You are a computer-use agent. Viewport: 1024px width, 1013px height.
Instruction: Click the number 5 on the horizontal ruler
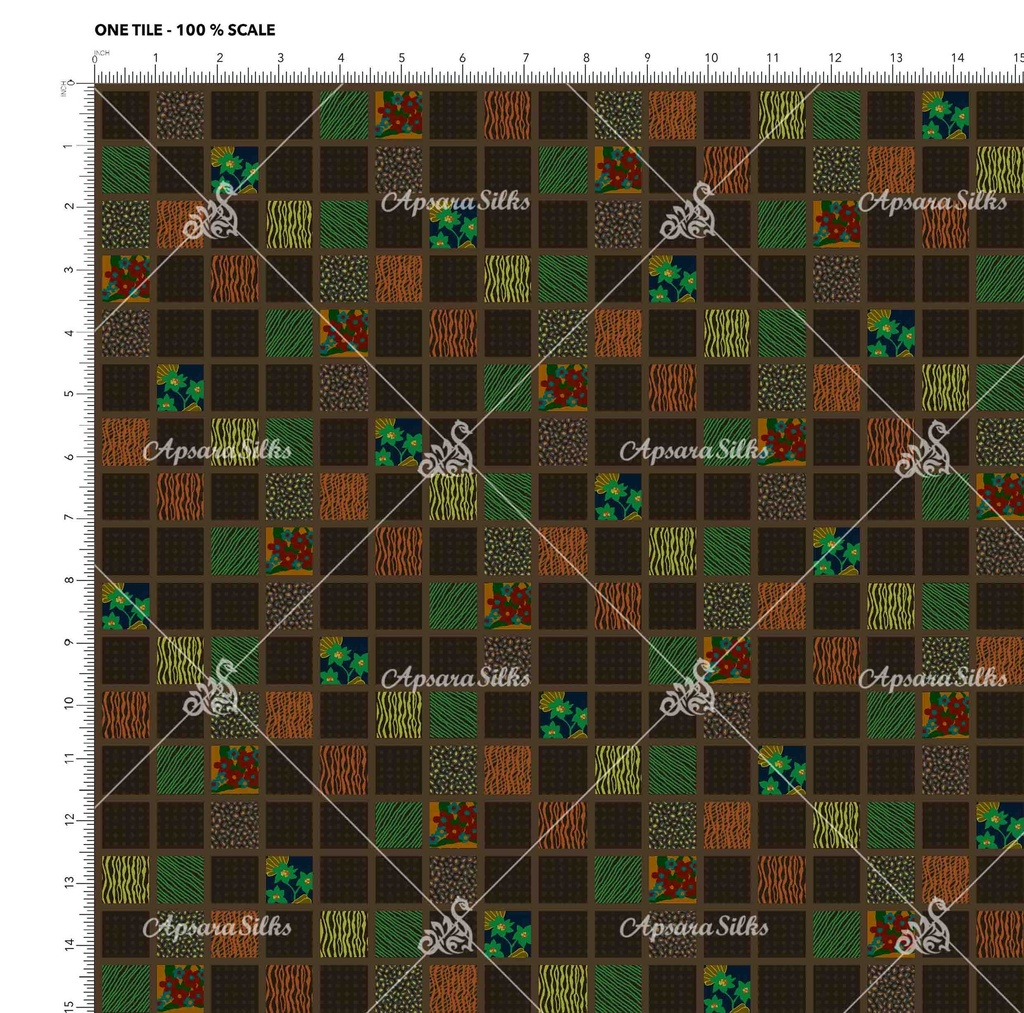pos(401,58)
